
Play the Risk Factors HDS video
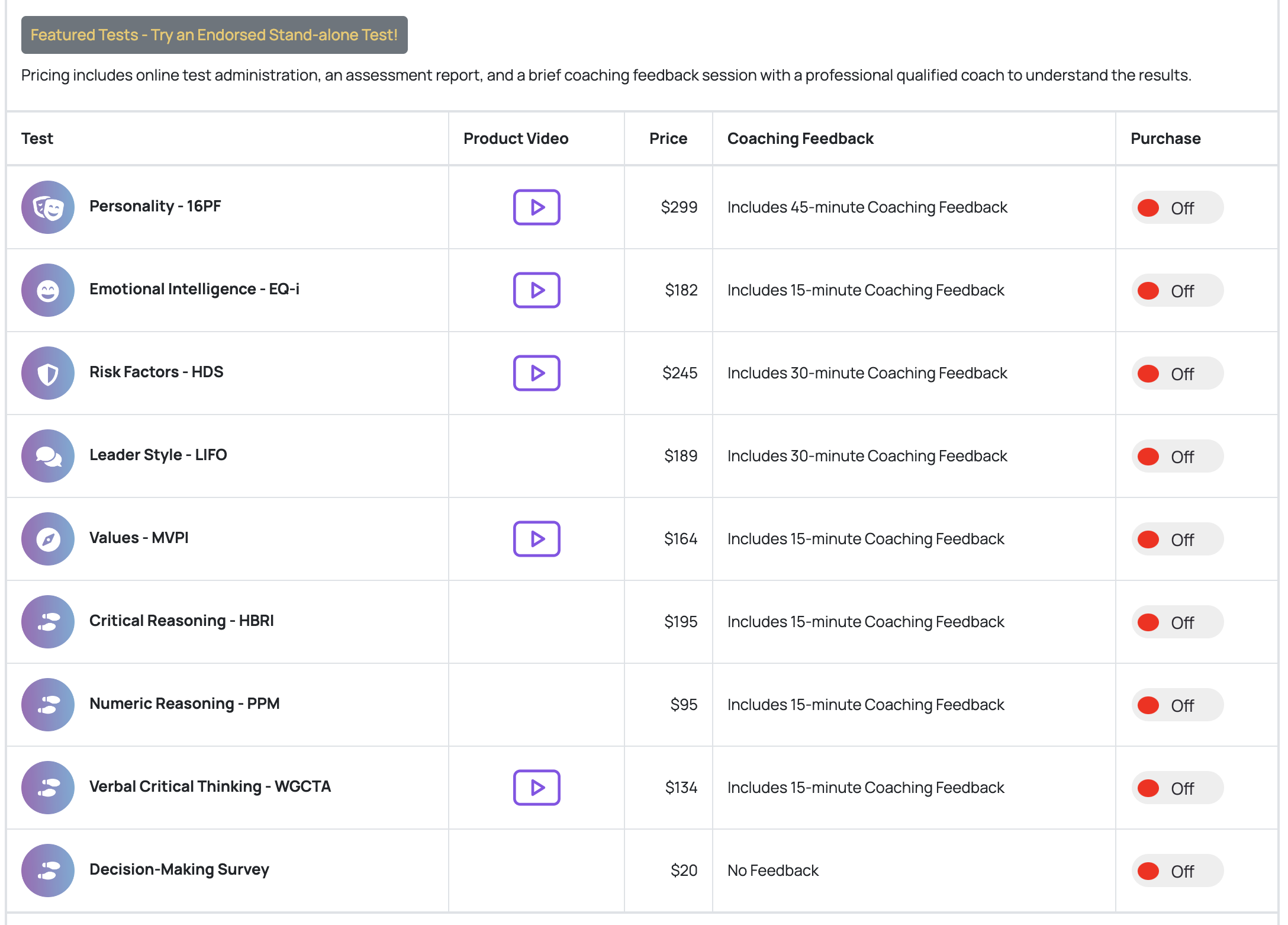click(x=536, y=373)
